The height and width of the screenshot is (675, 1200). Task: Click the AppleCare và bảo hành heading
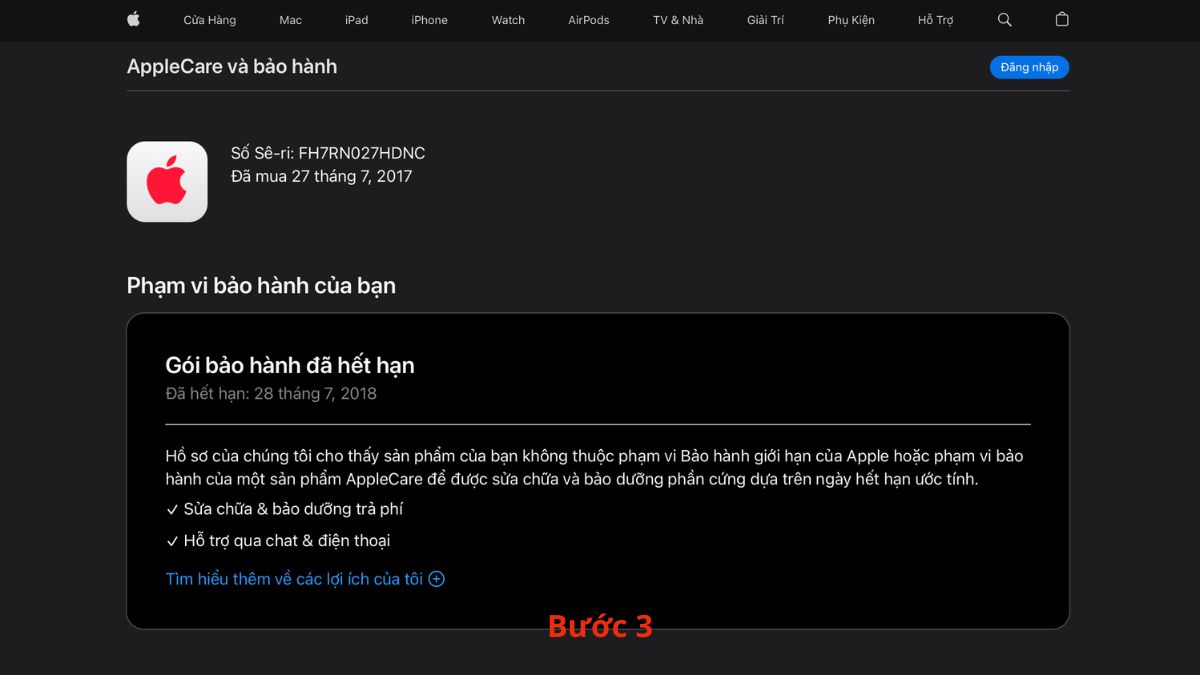231,66
